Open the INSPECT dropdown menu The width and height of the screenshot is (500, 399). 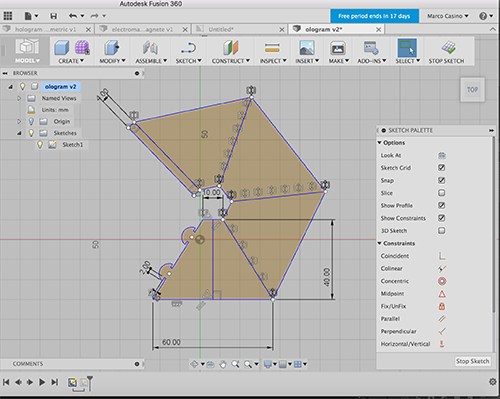[x=273, y=61]
